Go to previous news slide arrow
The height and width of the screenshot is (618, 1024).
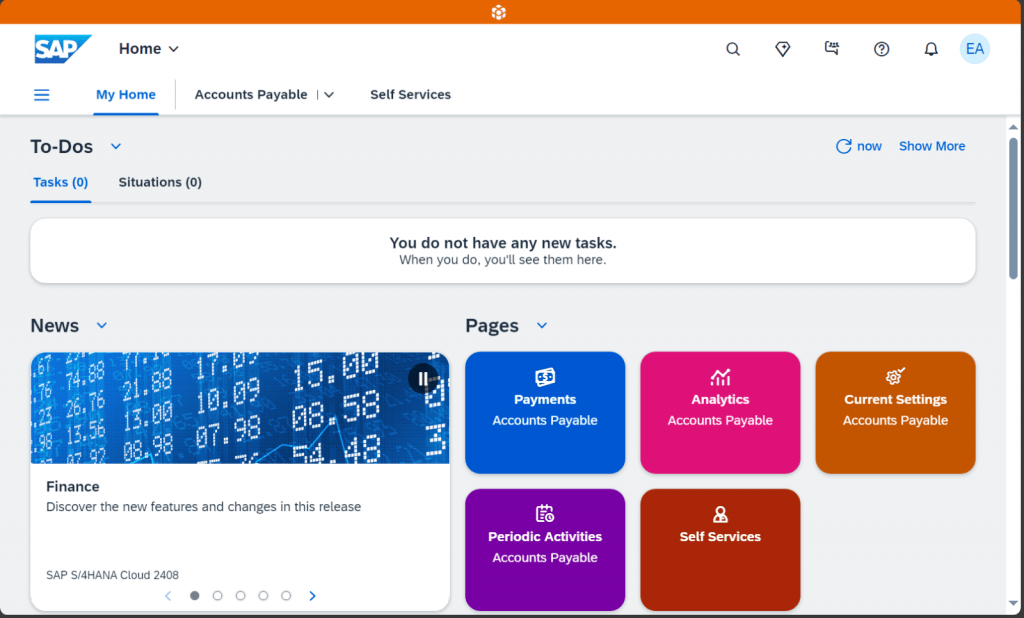pyautogui.click(x=168, y=596)
